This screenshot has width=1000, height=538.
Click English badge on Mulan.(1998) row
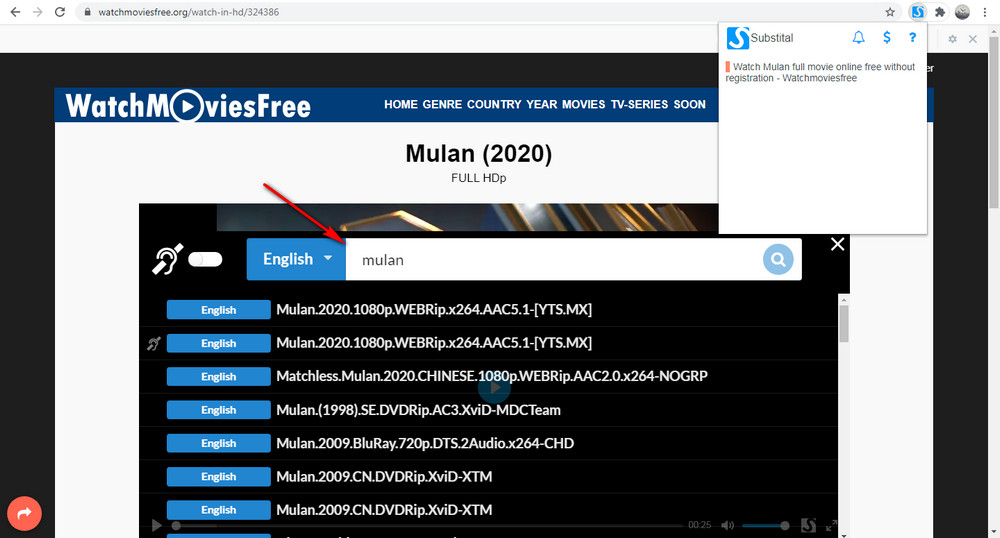tap(219, 410)
